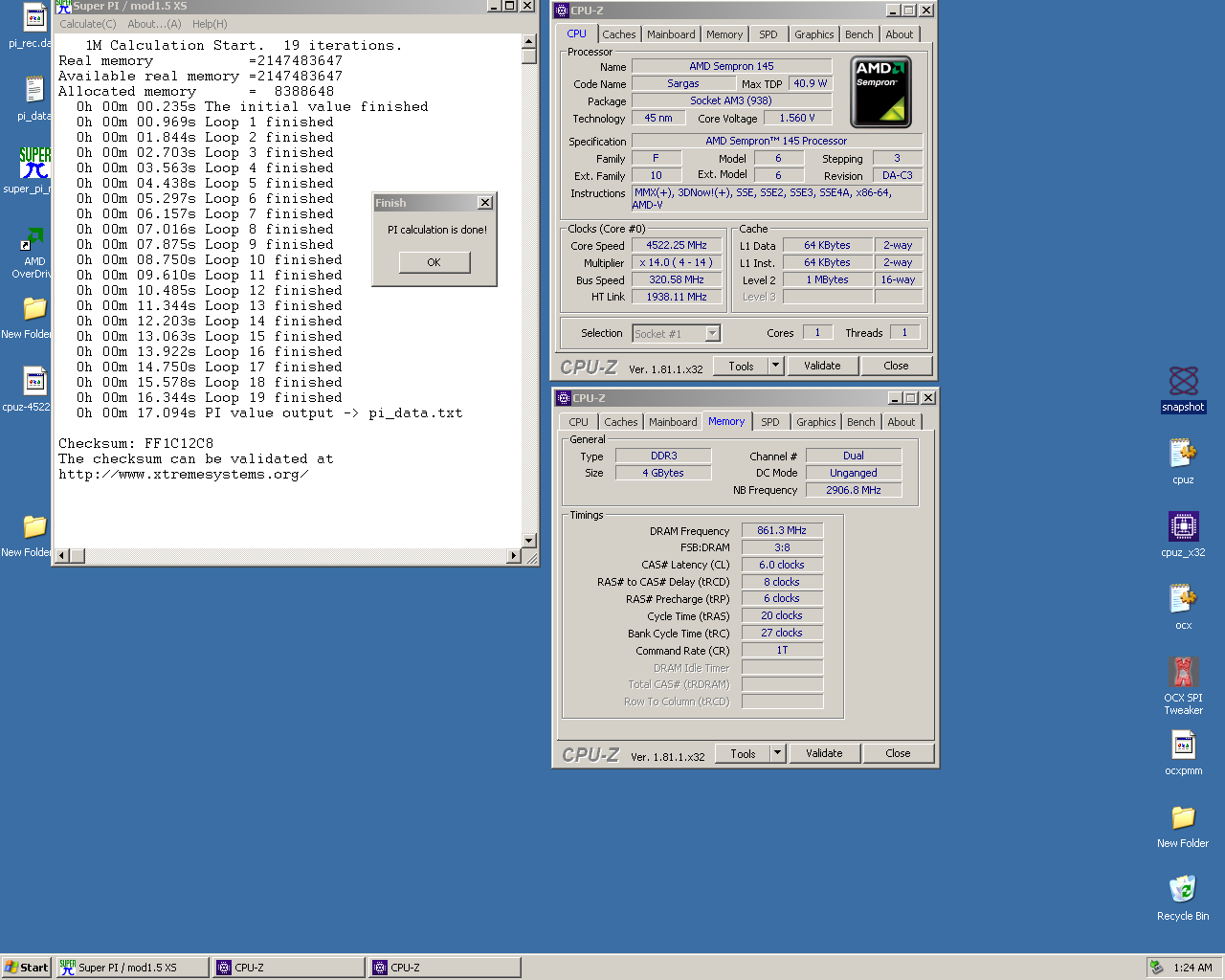
Task: Open the pi_data desktop file icon
Action: pyautogui.click(x=34, y=90)
